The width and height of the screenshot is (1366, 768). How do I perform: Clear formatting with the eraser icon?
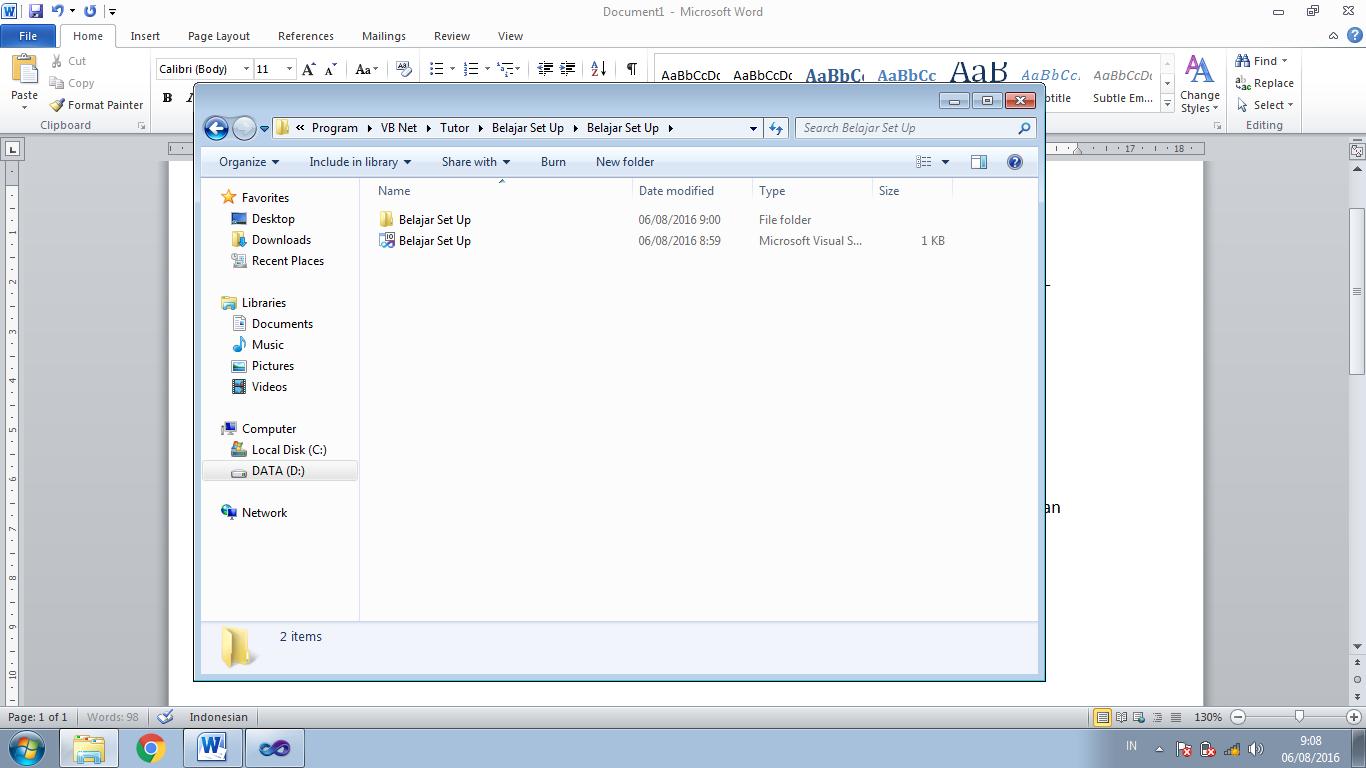[404, 69]
